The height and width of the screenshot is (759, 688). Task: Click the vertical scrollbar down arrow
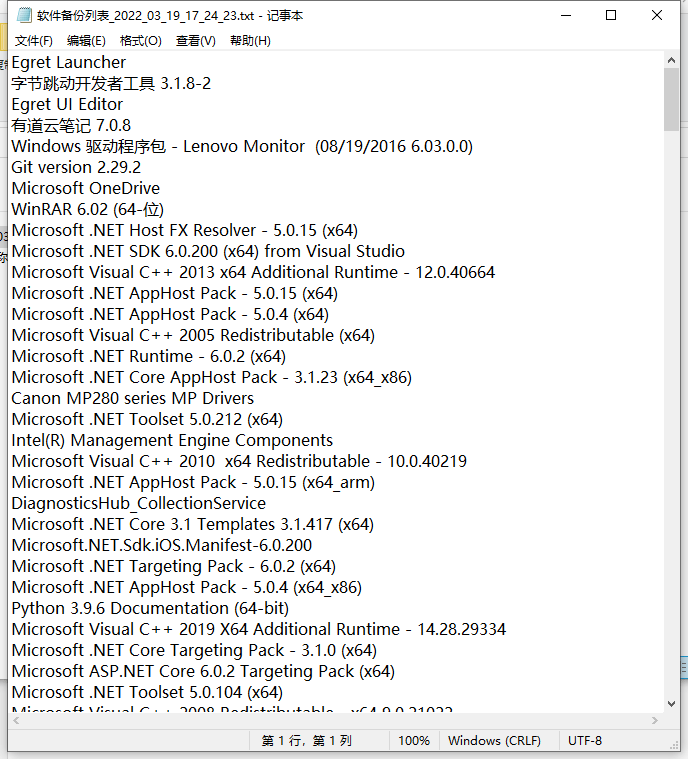pos(671,704)
